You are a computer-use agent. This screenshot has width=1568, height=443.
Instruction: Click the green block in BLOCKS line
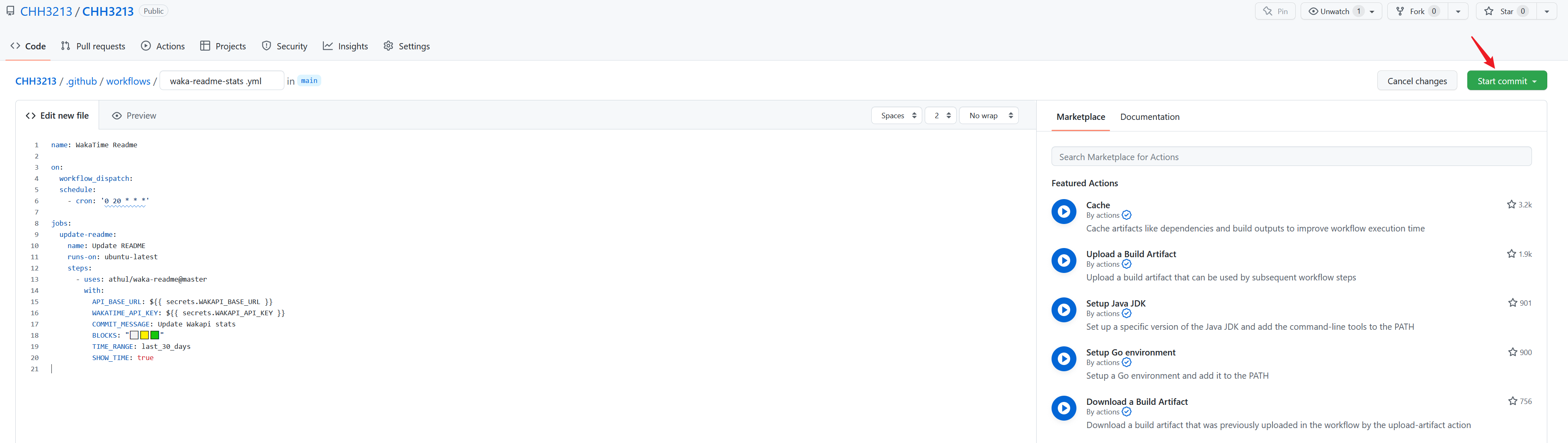point(155,335)
